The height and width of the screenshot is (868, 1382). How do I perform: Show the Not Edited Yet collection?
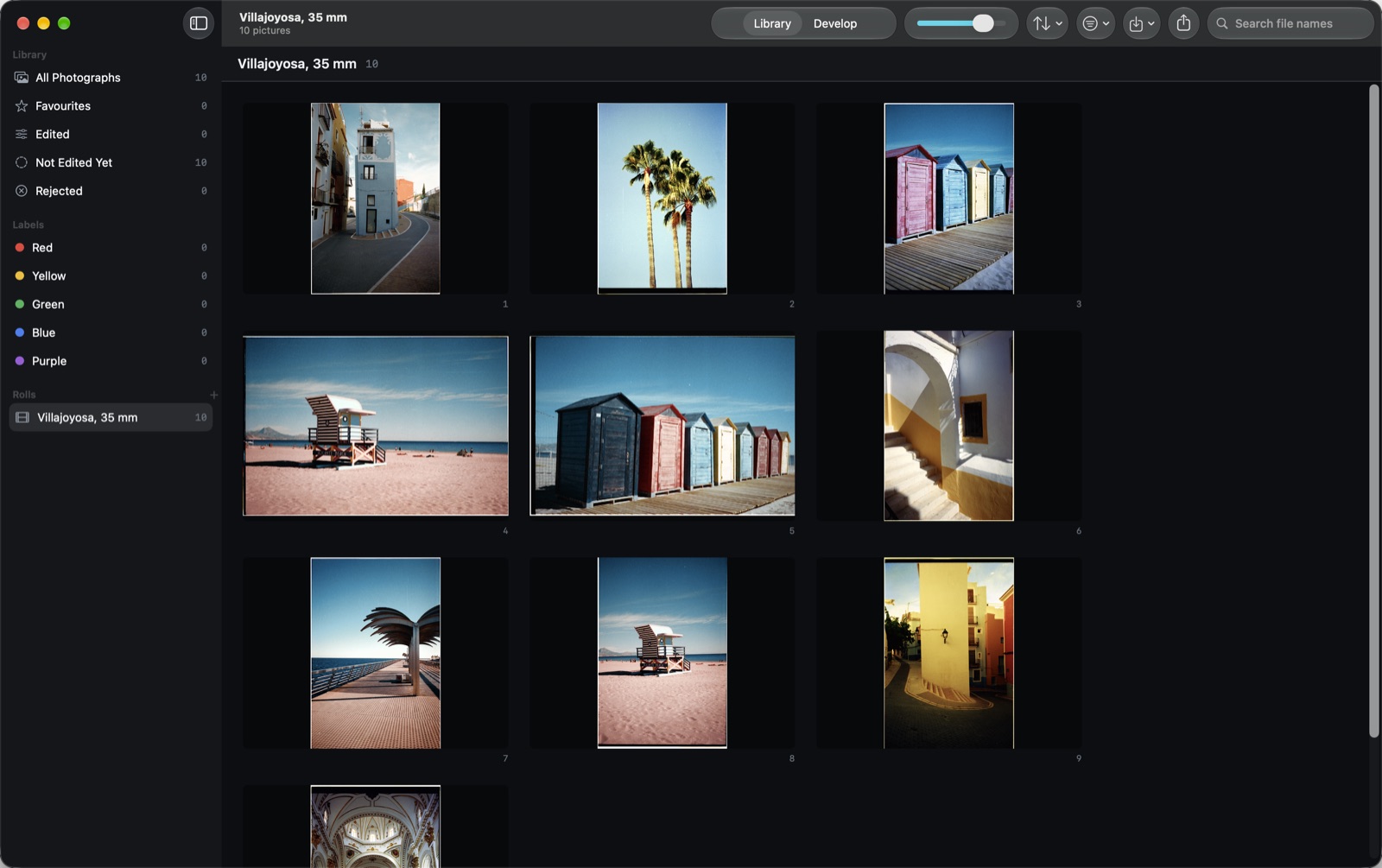(x=111, y=162)
